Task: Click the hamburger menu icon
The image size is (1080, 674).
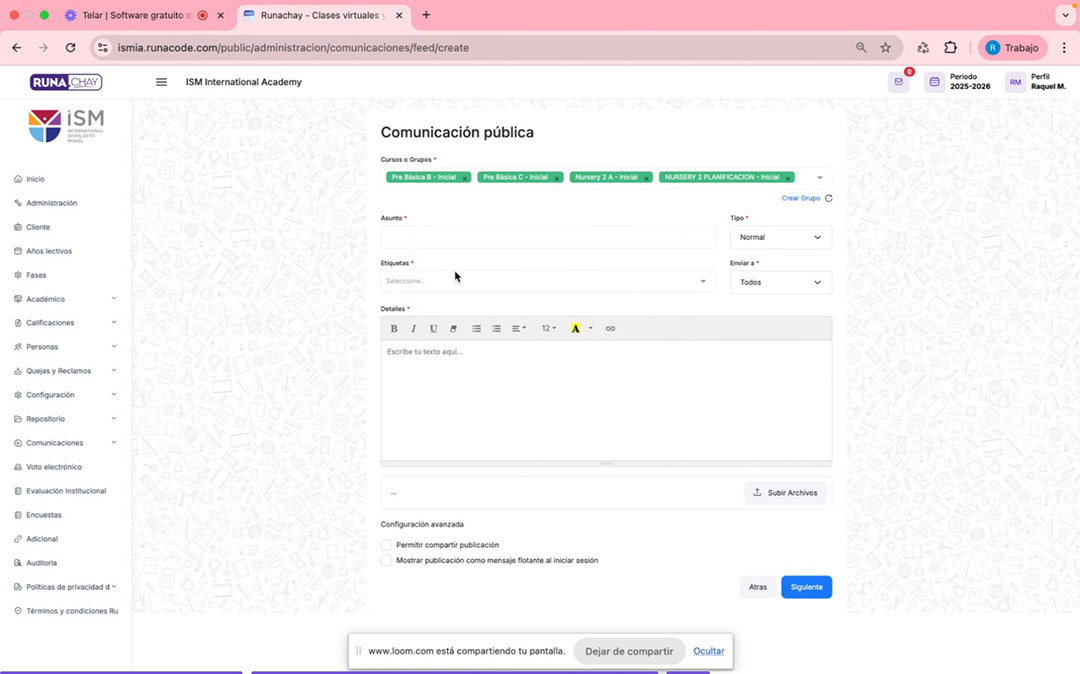Action: pos(161,82)
